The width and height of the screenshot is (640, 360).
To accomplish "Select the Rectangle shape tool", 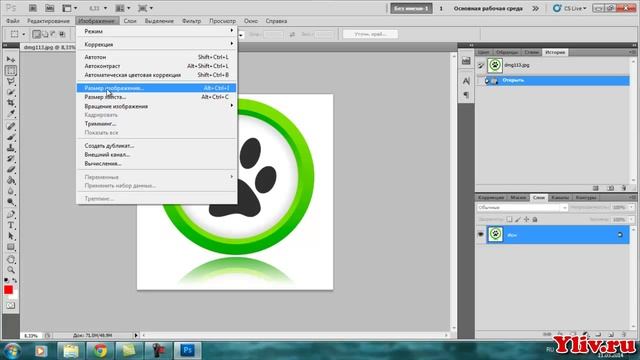I will click(11, 247).
